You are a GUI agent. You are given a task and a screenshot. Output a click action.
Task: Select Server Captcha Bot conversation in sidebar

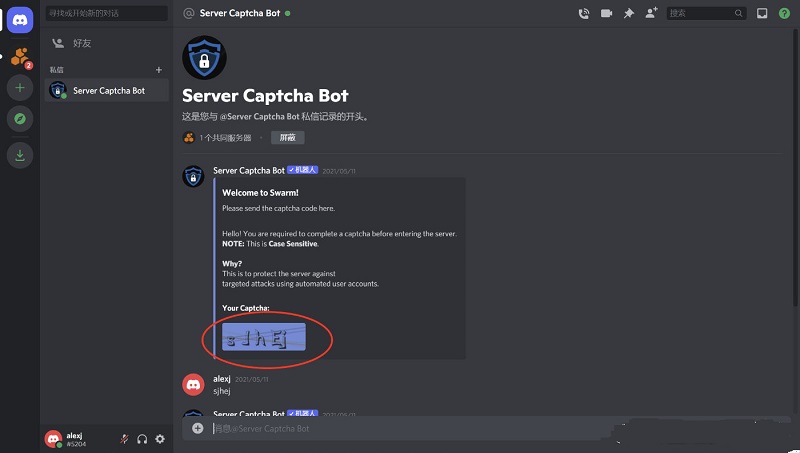tap(106, 91)
